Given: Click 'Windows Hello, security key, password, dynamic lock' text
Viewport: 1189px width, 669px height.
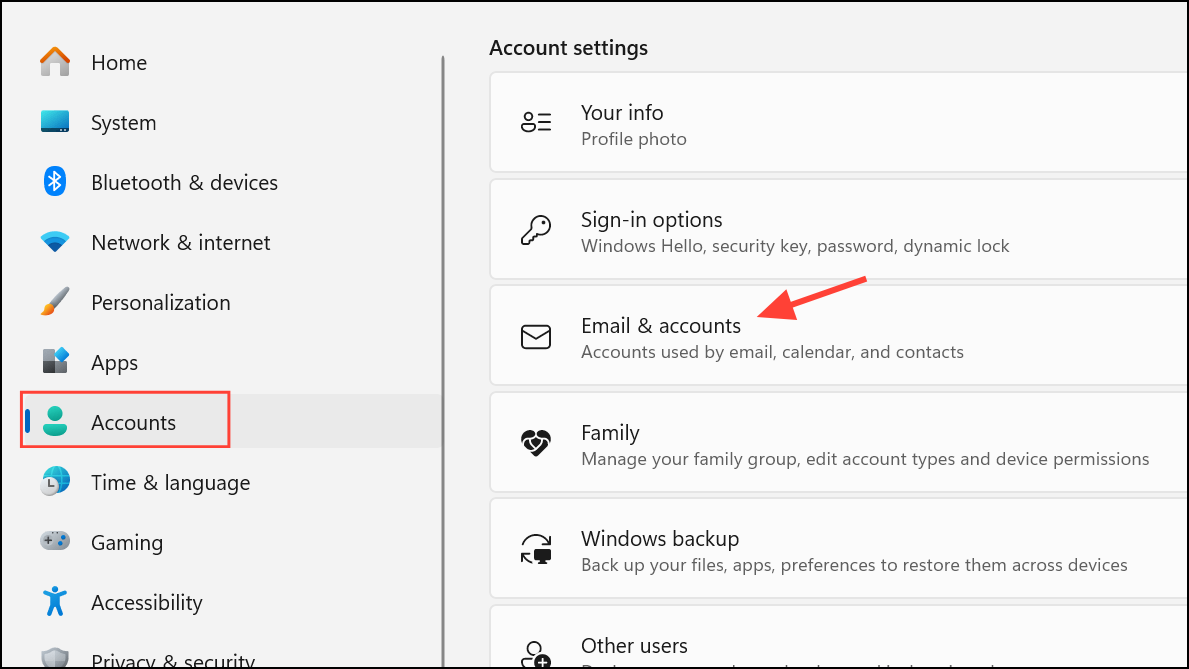Looking at the screenshot, I should (x=795, y=246).
